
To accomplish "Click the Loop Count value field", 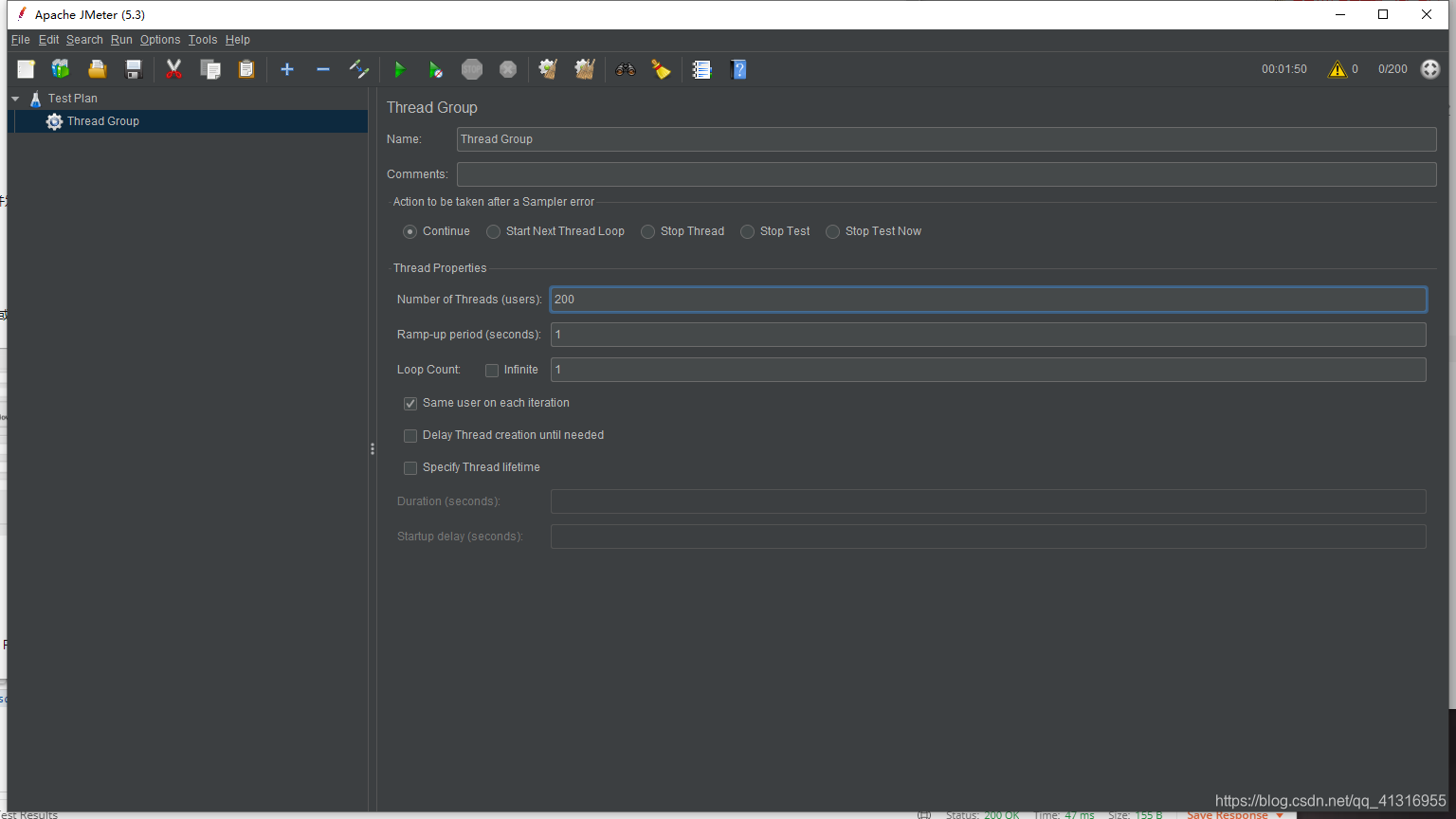I will 988,370.
